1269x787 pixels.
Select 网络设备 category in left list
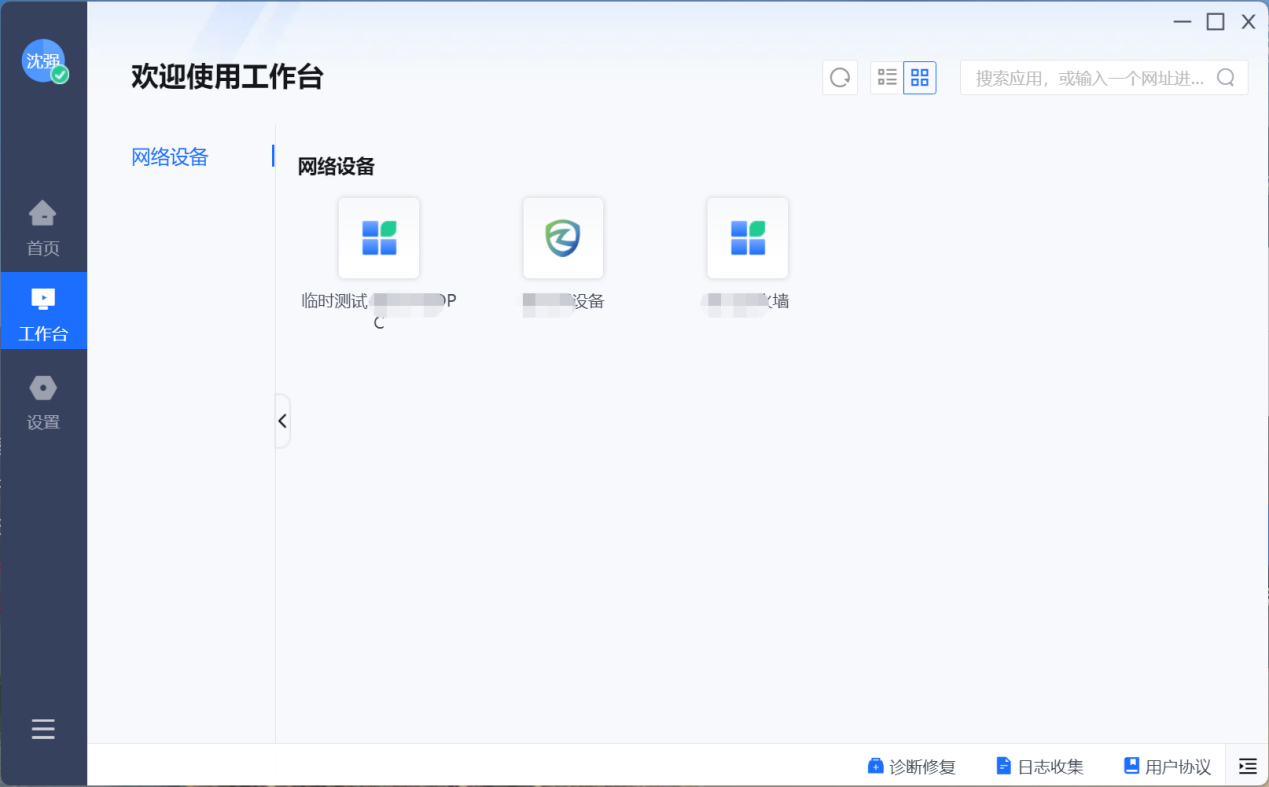coord(170,157)
